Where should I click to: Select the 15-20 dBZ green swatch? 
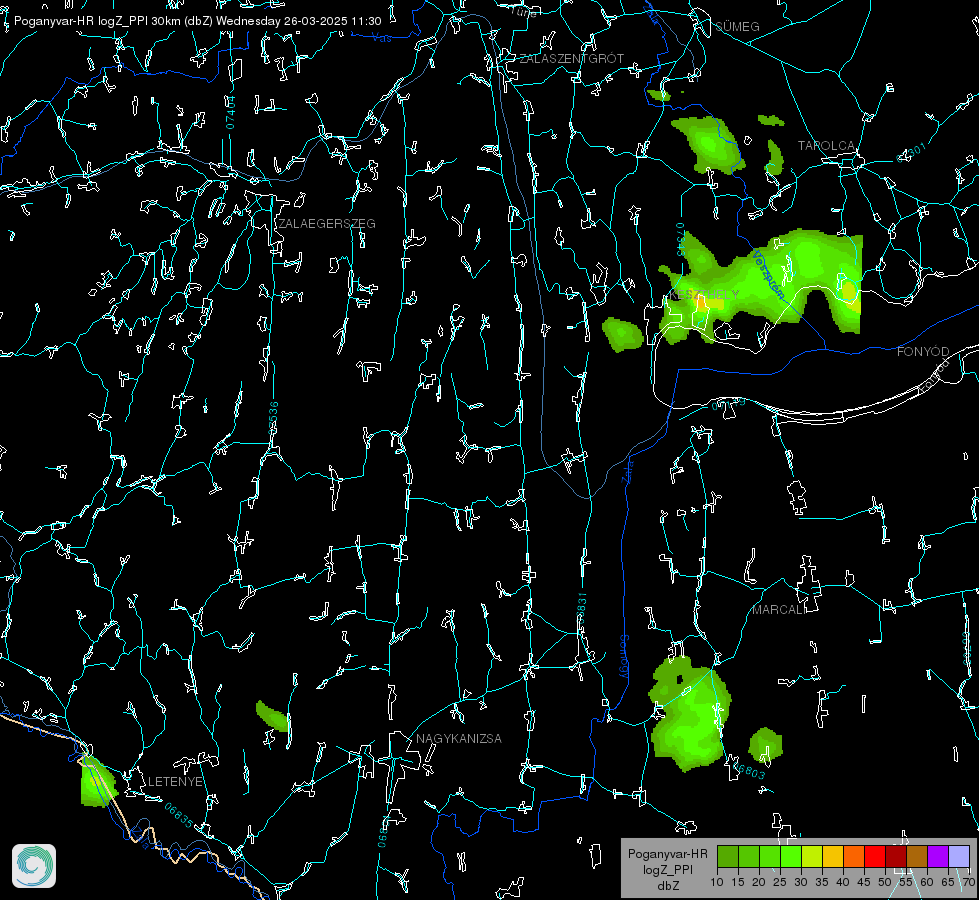pos(749,856)
